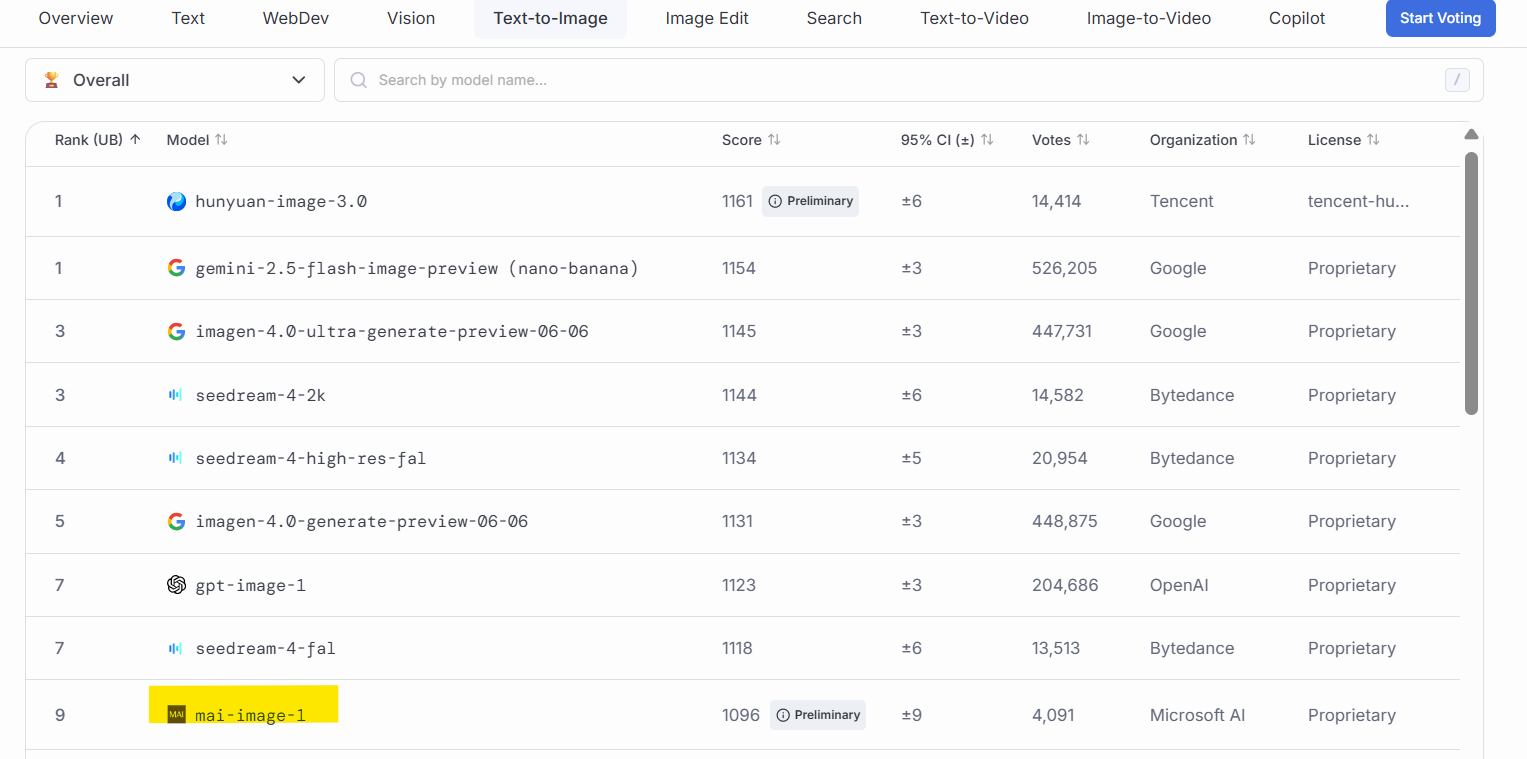This screenshot has height=759, width=1527.
Task: Click the Start Voting button
Action: pyautogui.click(x=1441, y=18)
